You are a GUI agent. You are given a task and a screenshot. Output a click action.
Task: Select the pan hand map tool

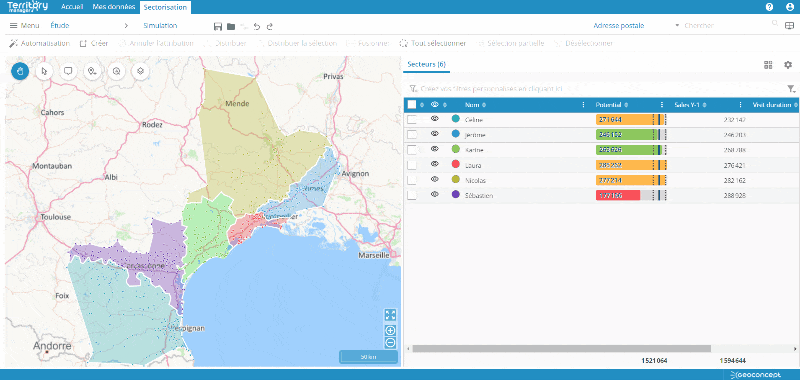tap(20, 71)
